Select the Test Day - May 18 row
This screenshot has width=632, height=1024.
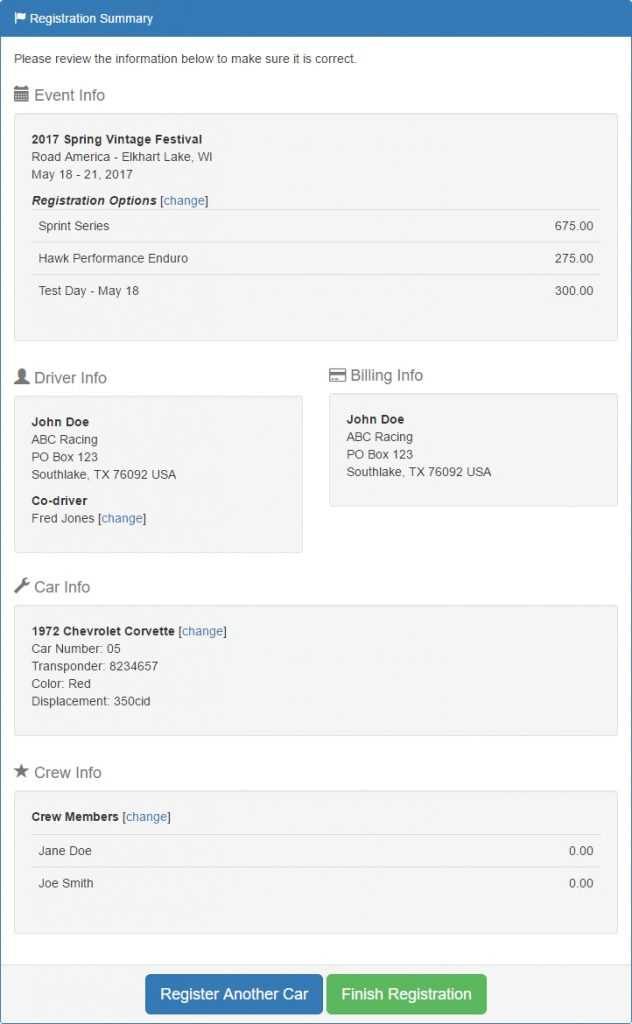click(x=316, y=291)
